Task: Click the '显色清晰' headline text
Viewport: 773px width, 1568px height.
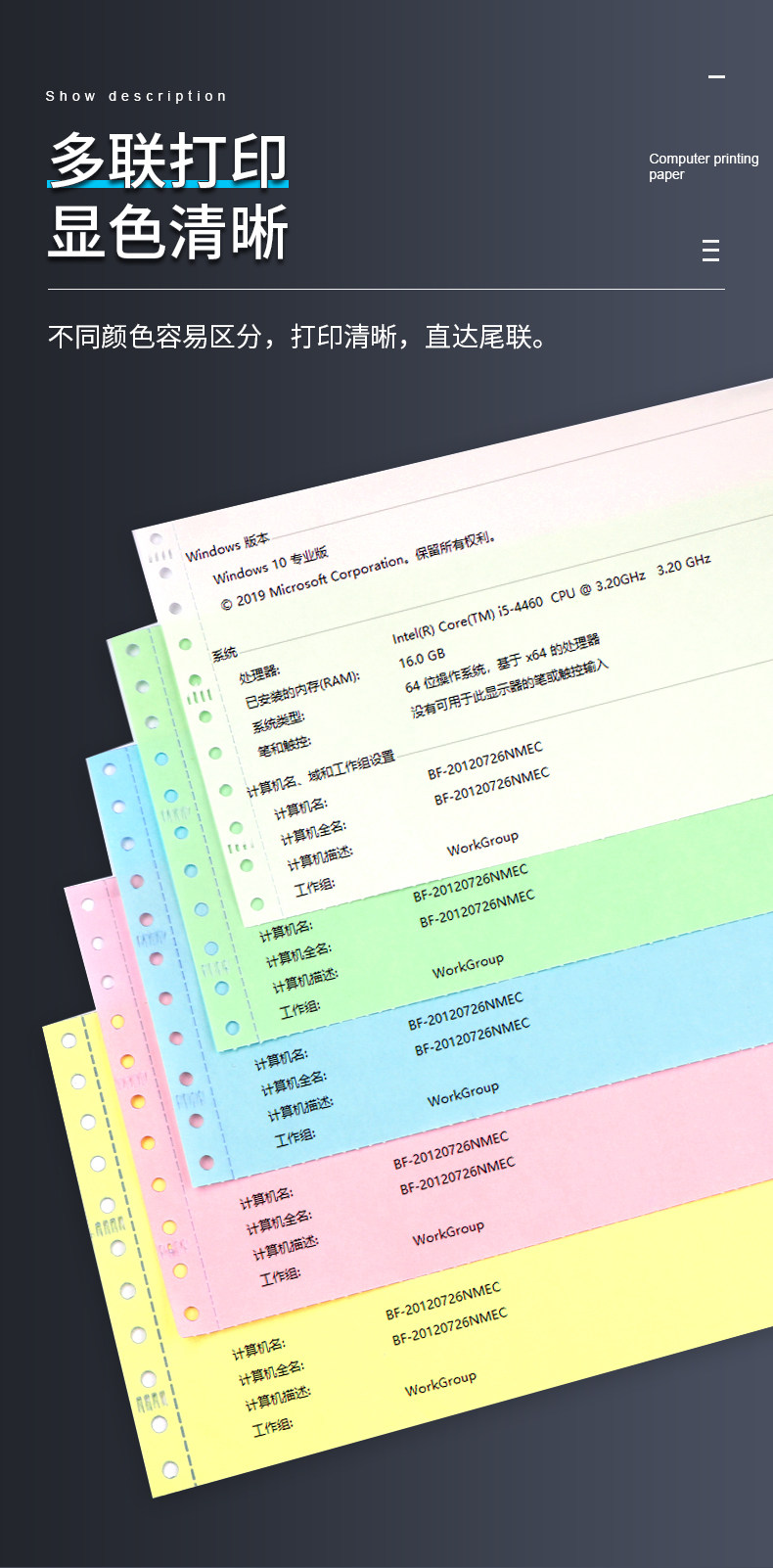Action: [168, 233]
